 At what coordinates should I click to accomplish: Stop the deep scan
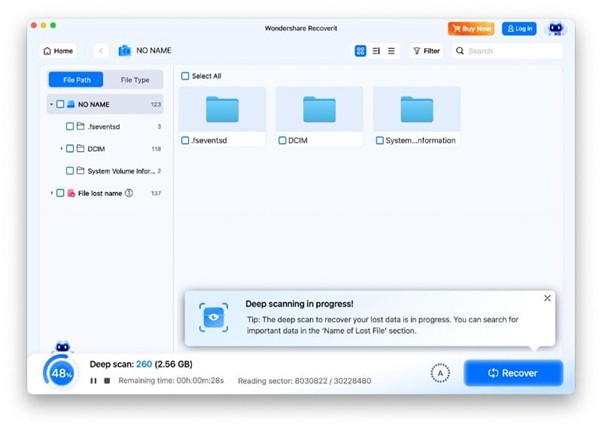point(106,381)
